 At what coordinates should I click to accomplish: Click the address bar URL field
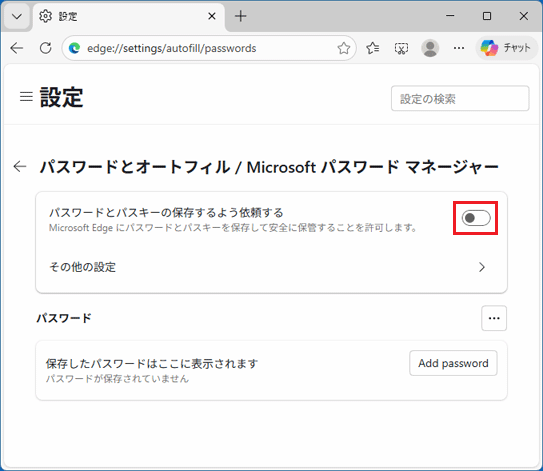point(209,48)
